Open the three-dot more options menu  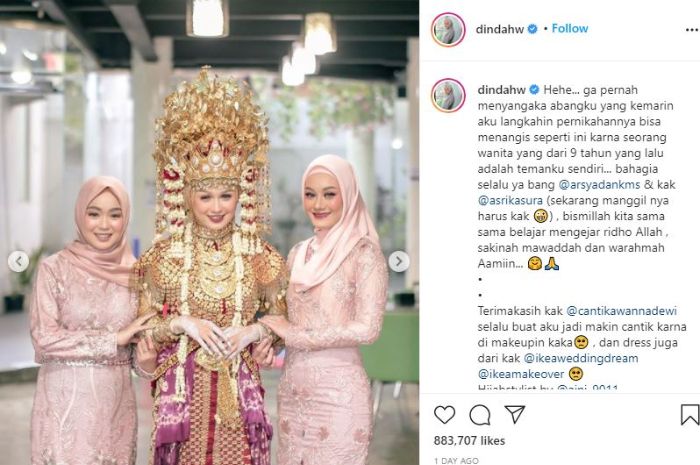[692, 30]
